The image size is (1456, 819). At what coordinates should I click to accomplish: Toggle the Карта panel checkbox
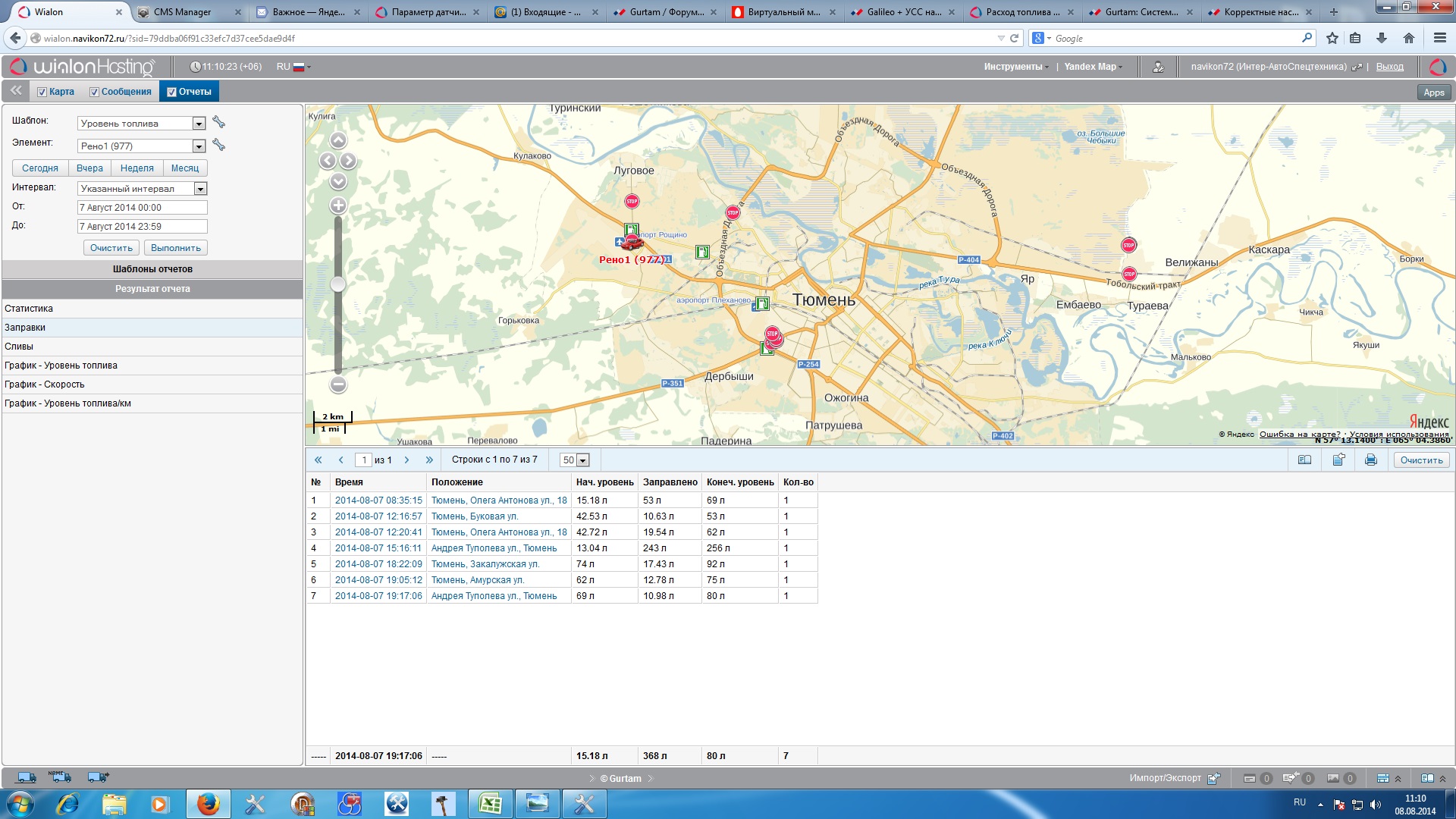click(x=42, y=93)
